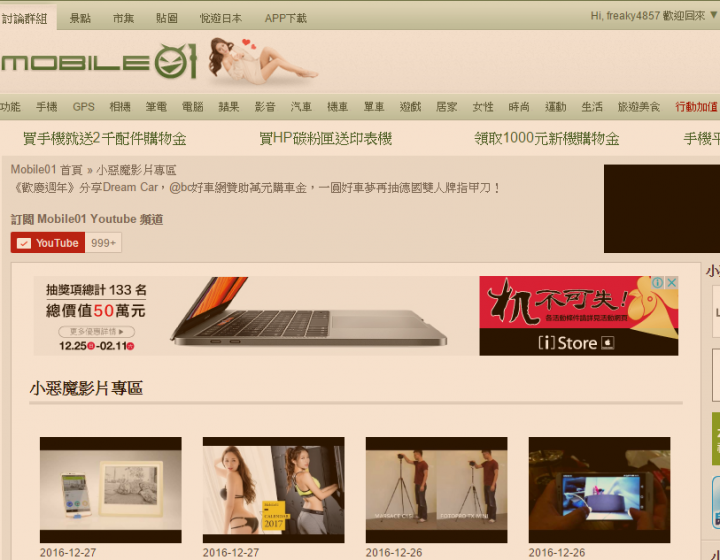Select 女性 in the category menu
The width and height of the screenshot is (720, 560).
click(x=483, y=107)
